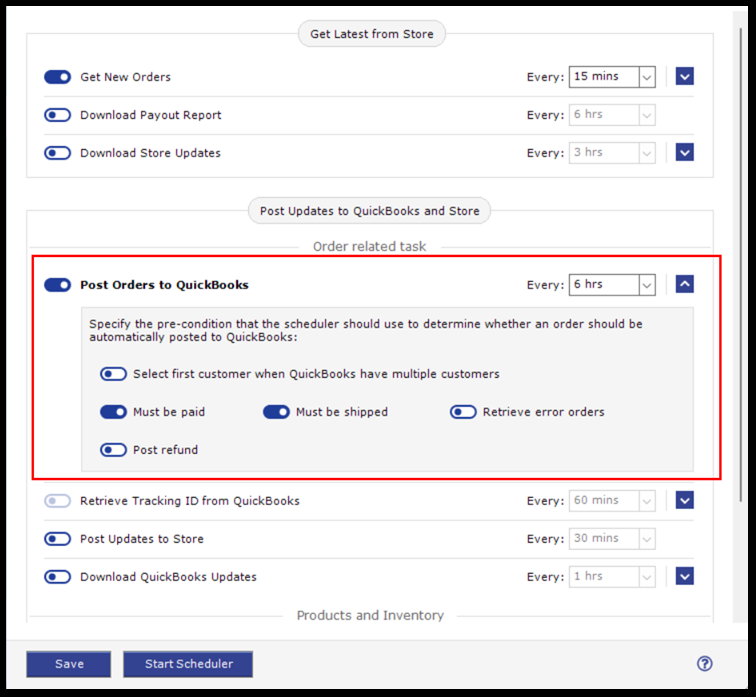Viewport: 756px width, 697px height.
Task: Open Post Orders to QuickBooks interval dropdown
Action: coord(612,285)
